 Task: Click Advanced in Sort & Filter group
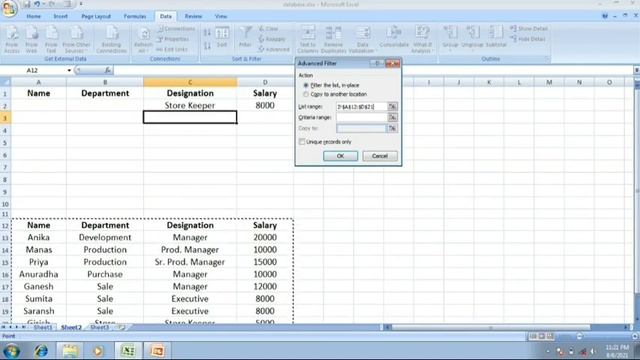274,49
